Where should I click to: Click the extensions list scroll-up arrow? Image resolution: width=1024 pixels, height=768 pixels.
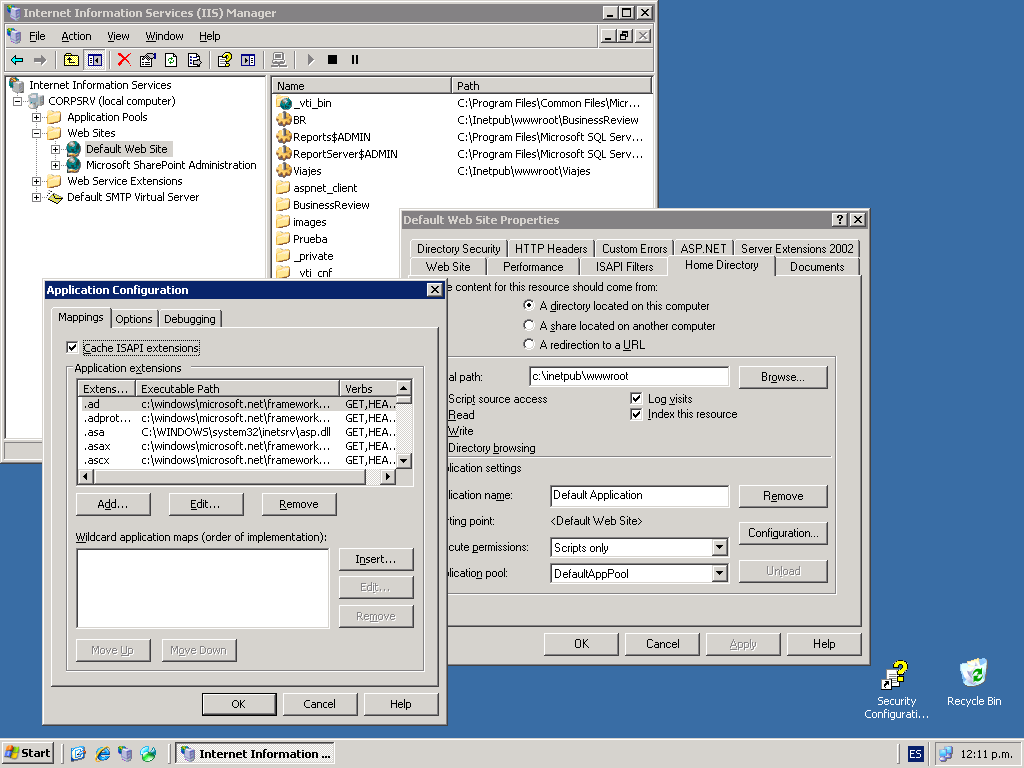click(x=404, y=388)
